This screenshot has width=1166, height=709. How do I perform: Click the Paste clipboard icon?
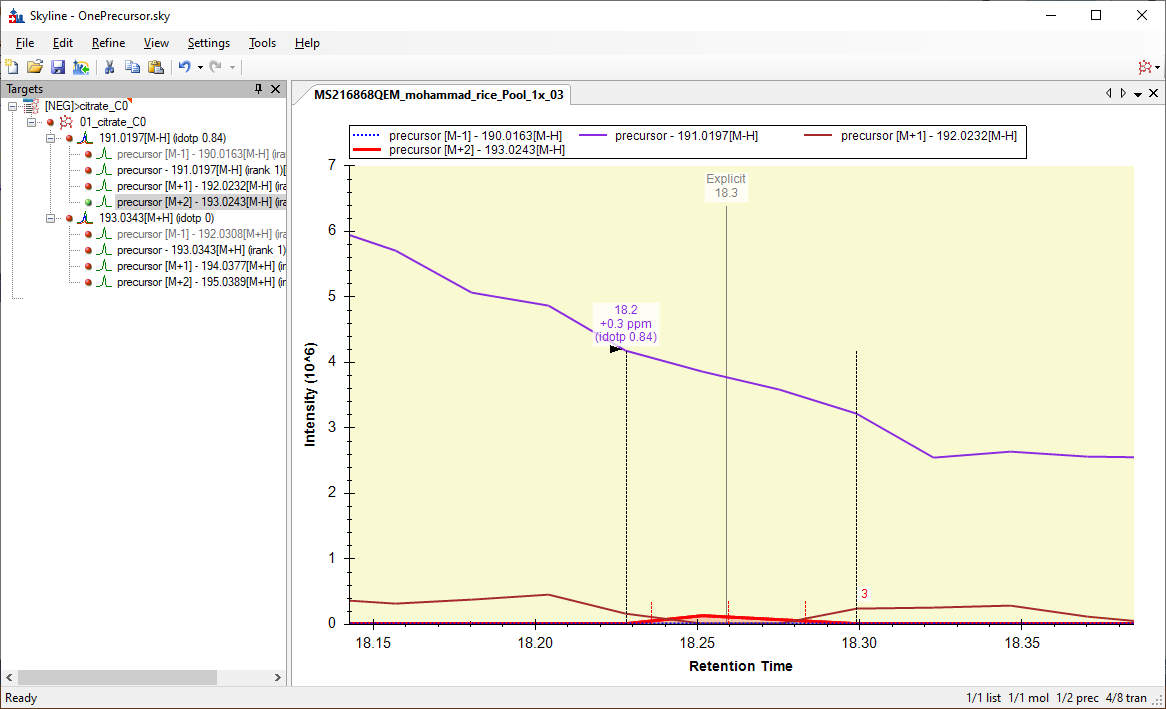[155, 67]
